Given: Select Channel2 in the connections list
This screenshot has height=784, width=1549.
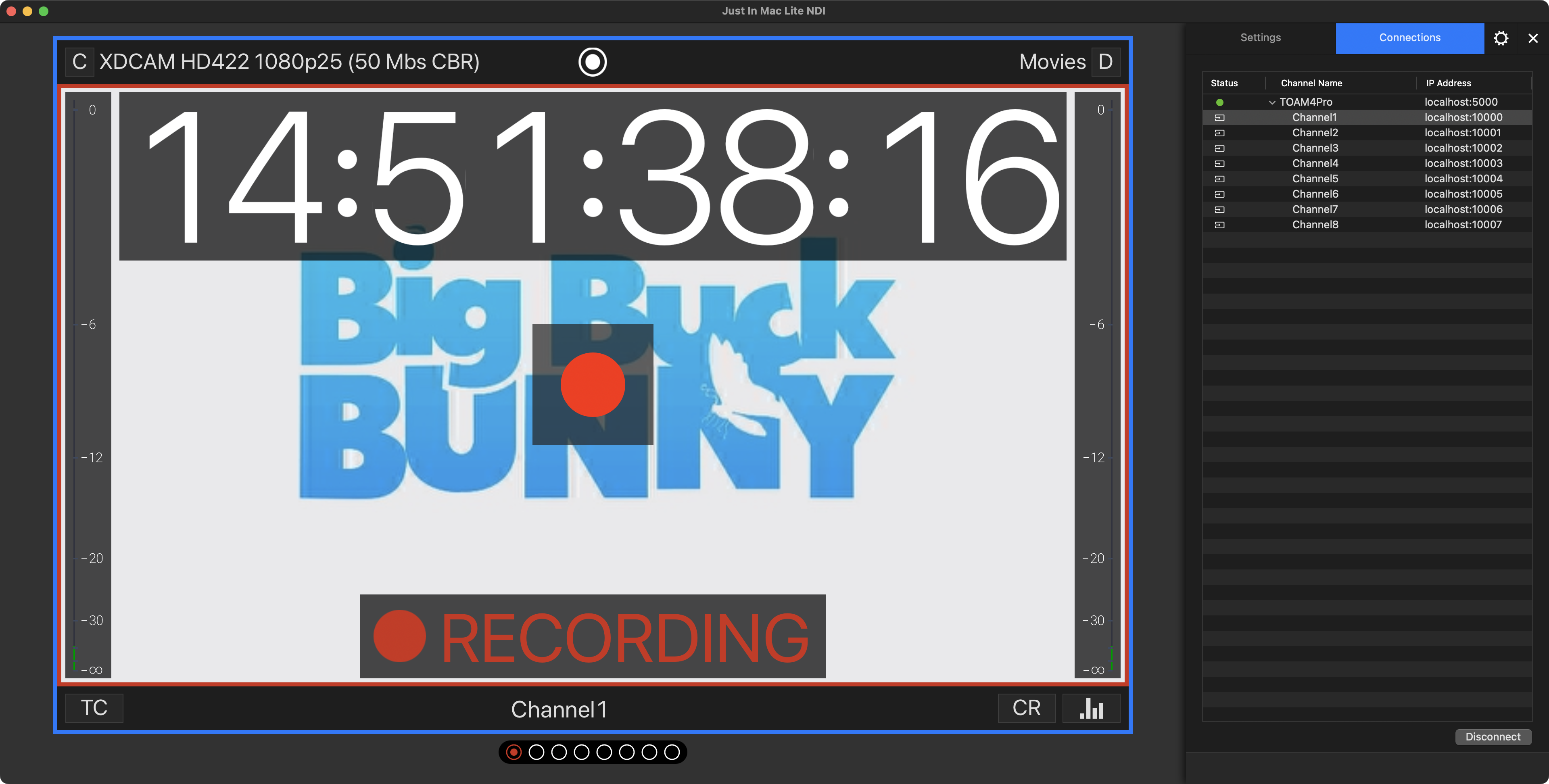Looking at the screenshot, I should tap(1367, 133).
